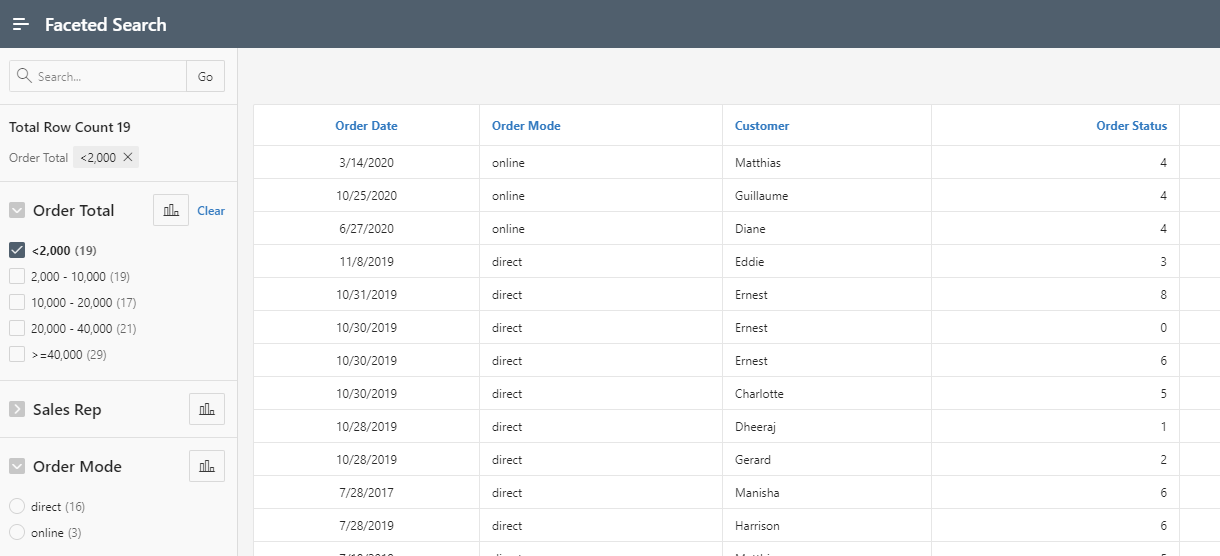Check the 20,000 - 40,000 checkbox

pyautogui.click(x=17, y=328)
